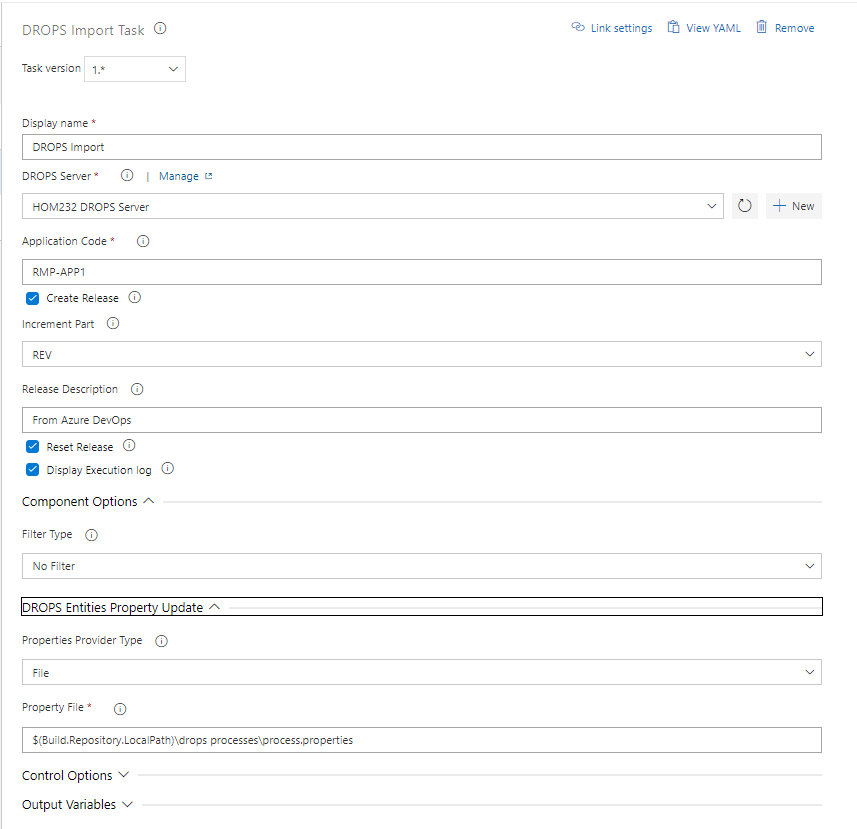Click the Property File path field
The height and width of the screenshot is (829, 857).
422,740
